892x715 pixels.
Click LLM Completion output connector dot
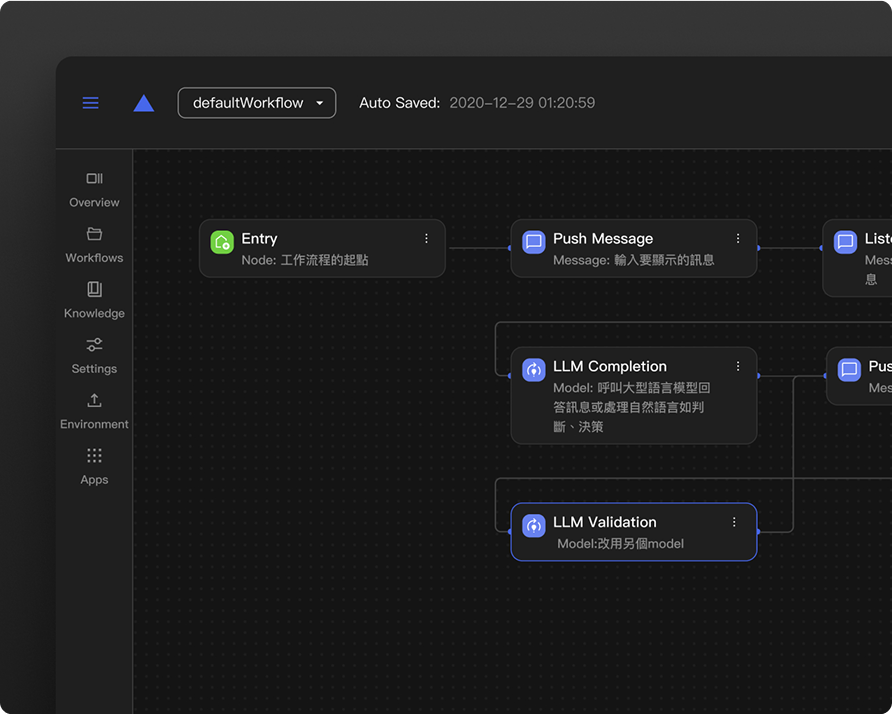click(758, 376)
